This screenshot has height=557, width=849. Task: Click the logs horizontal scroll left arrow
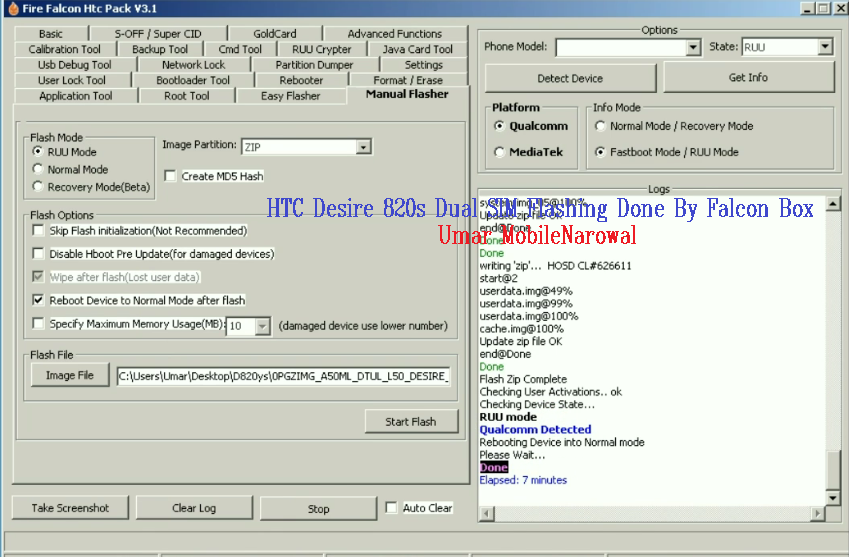pos(487,513)
